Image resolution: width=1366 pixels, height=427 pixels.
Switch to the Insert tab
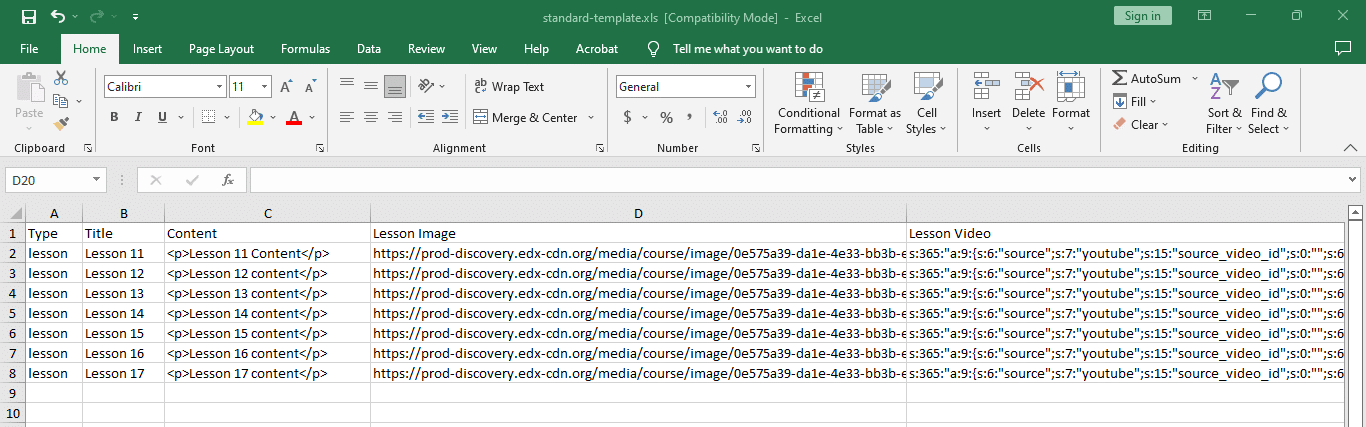(147, 49)
